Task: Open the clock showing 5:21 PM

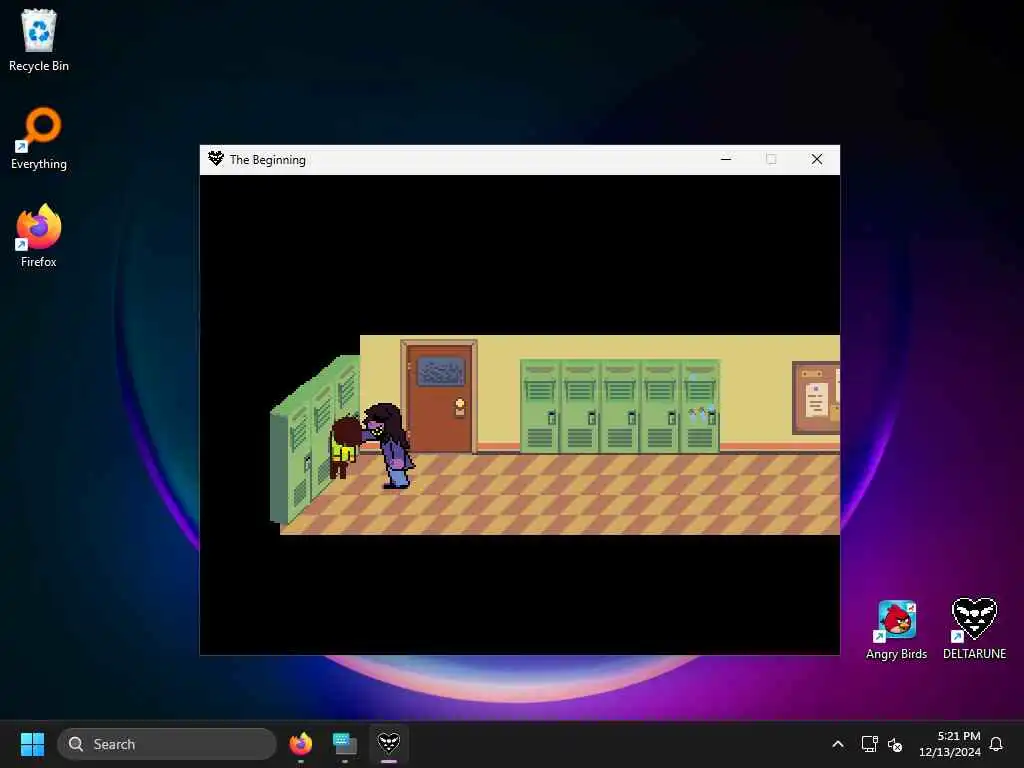Action: [950, 744]
